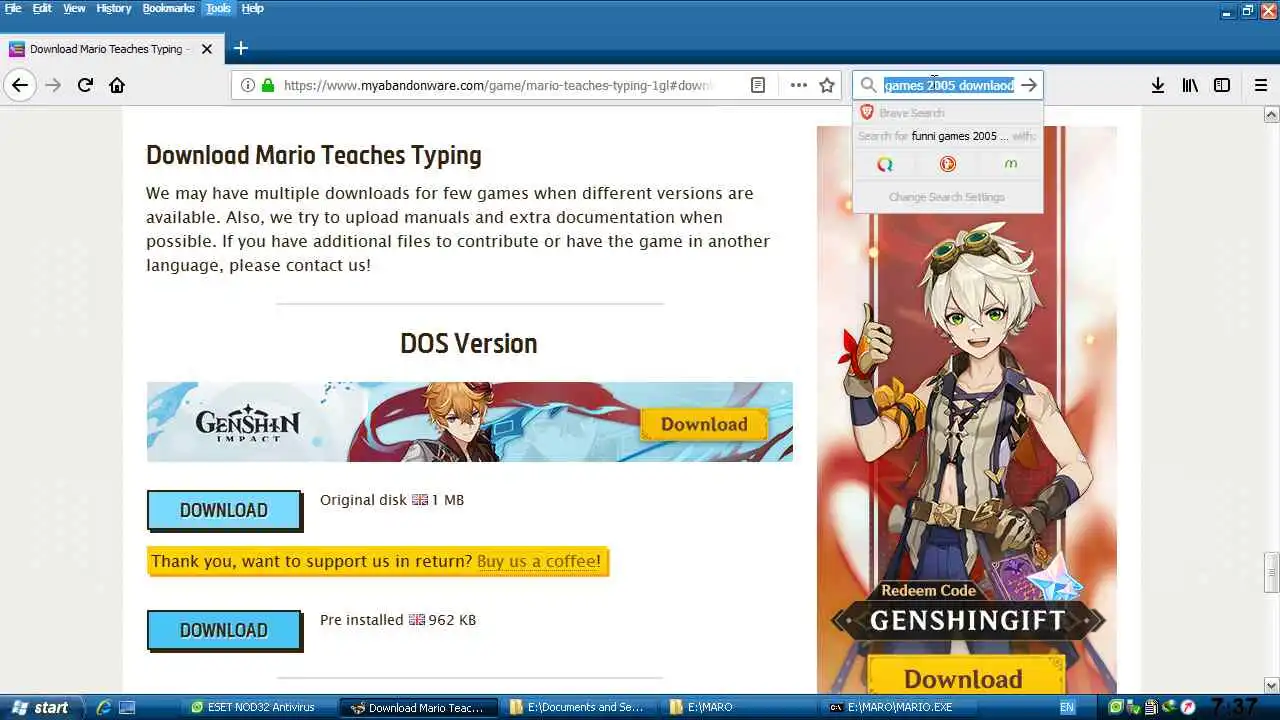Click Show Desktop quick launch icon
The height and width of the screenshot is (720, 1280).
click(x=127, y=707)
